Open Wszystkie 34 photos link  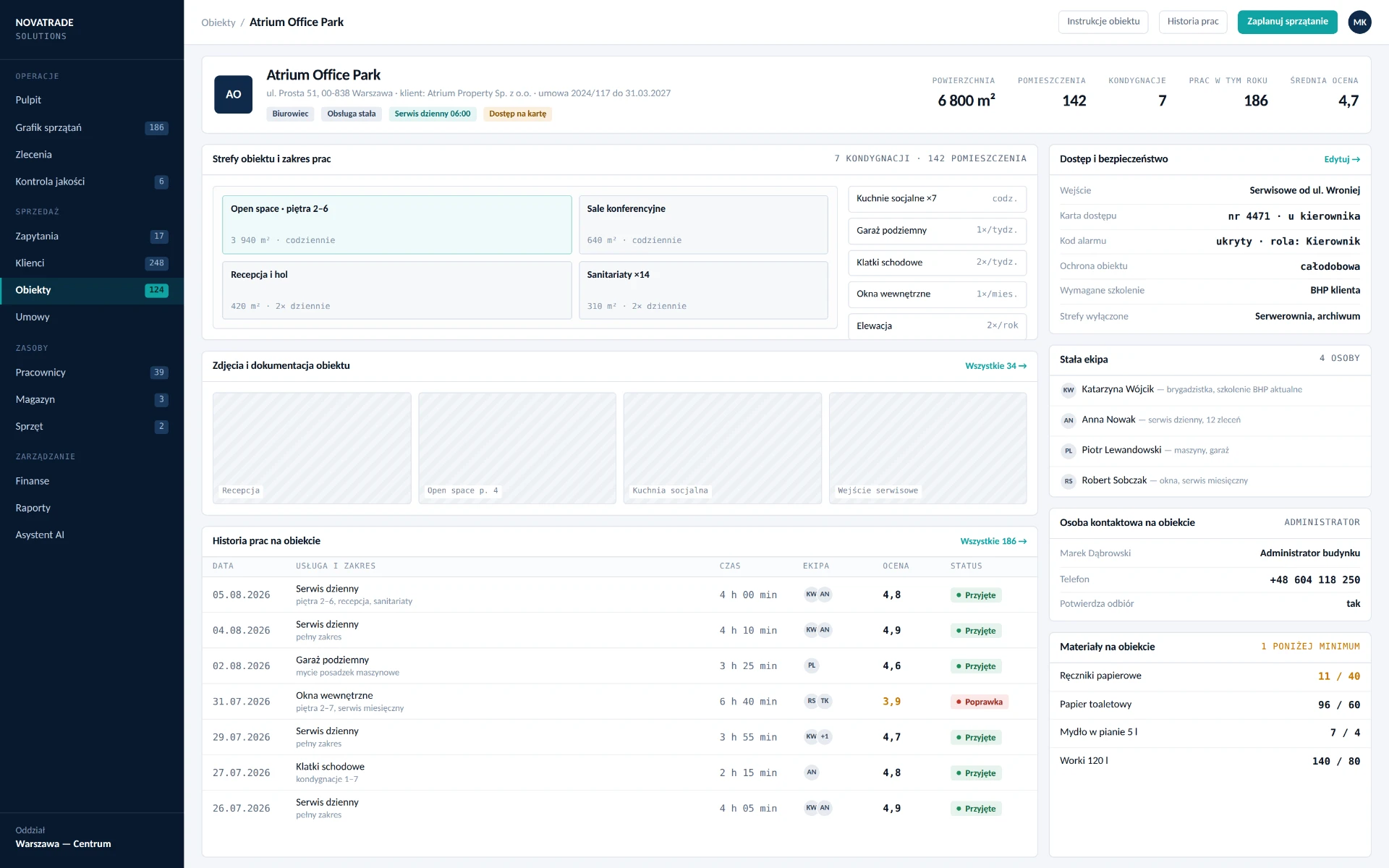tap(995, 366)
